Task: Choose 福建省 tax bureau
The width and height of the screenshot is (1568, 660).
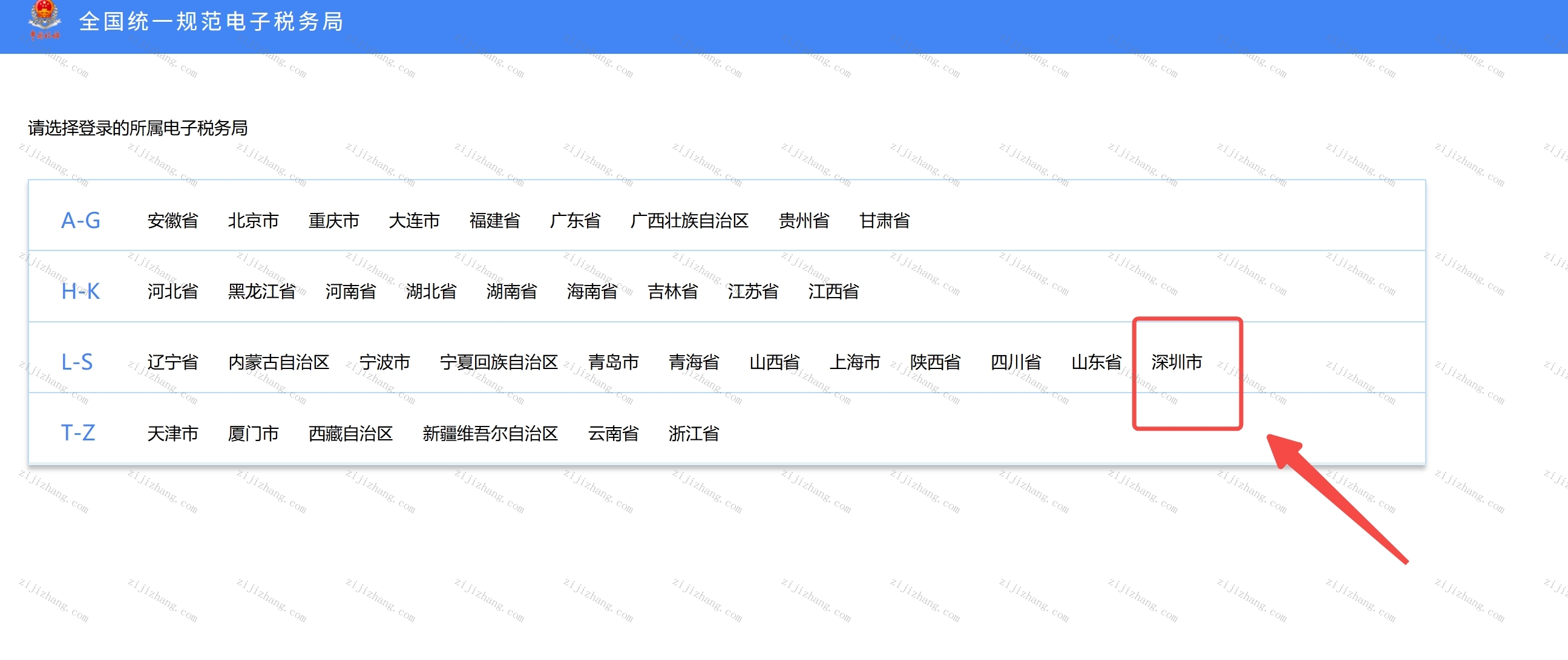Action: 494,220
